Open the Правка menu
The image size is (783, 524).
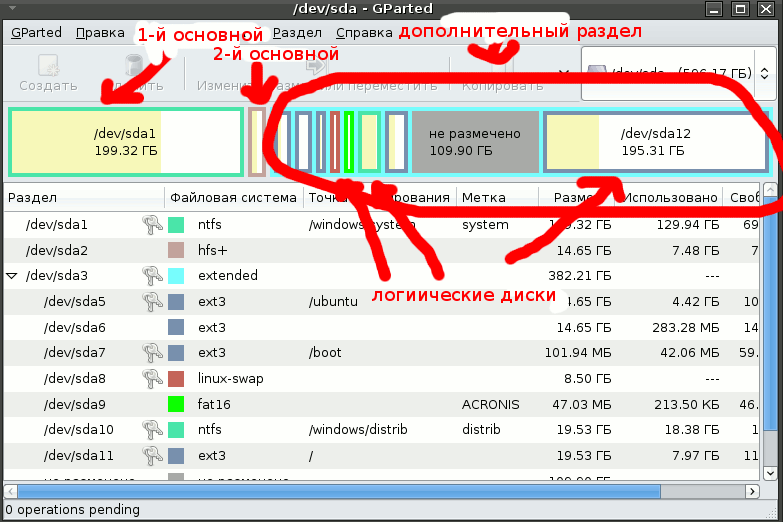[x=100, y=32]
